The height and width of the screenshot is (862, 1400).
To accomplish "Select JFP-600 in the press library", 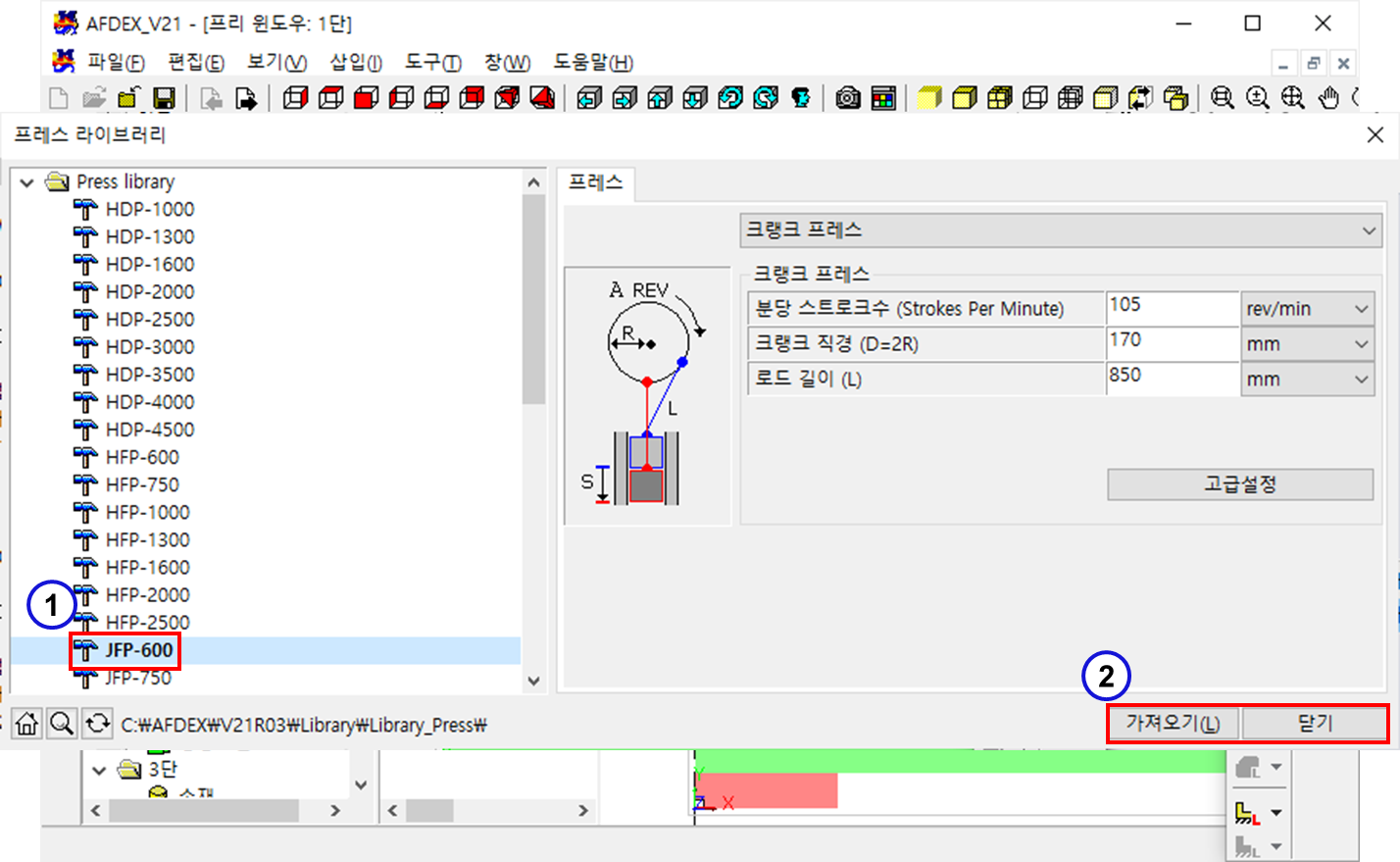I will (x=138, y=650).
